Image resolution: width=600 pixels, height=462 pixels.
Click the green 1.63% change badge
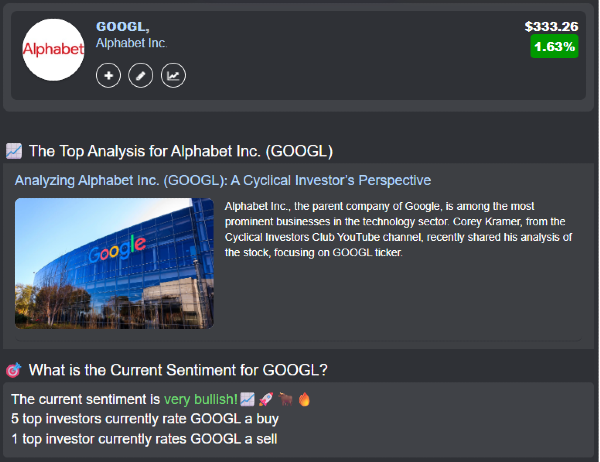tap(554, 46)
